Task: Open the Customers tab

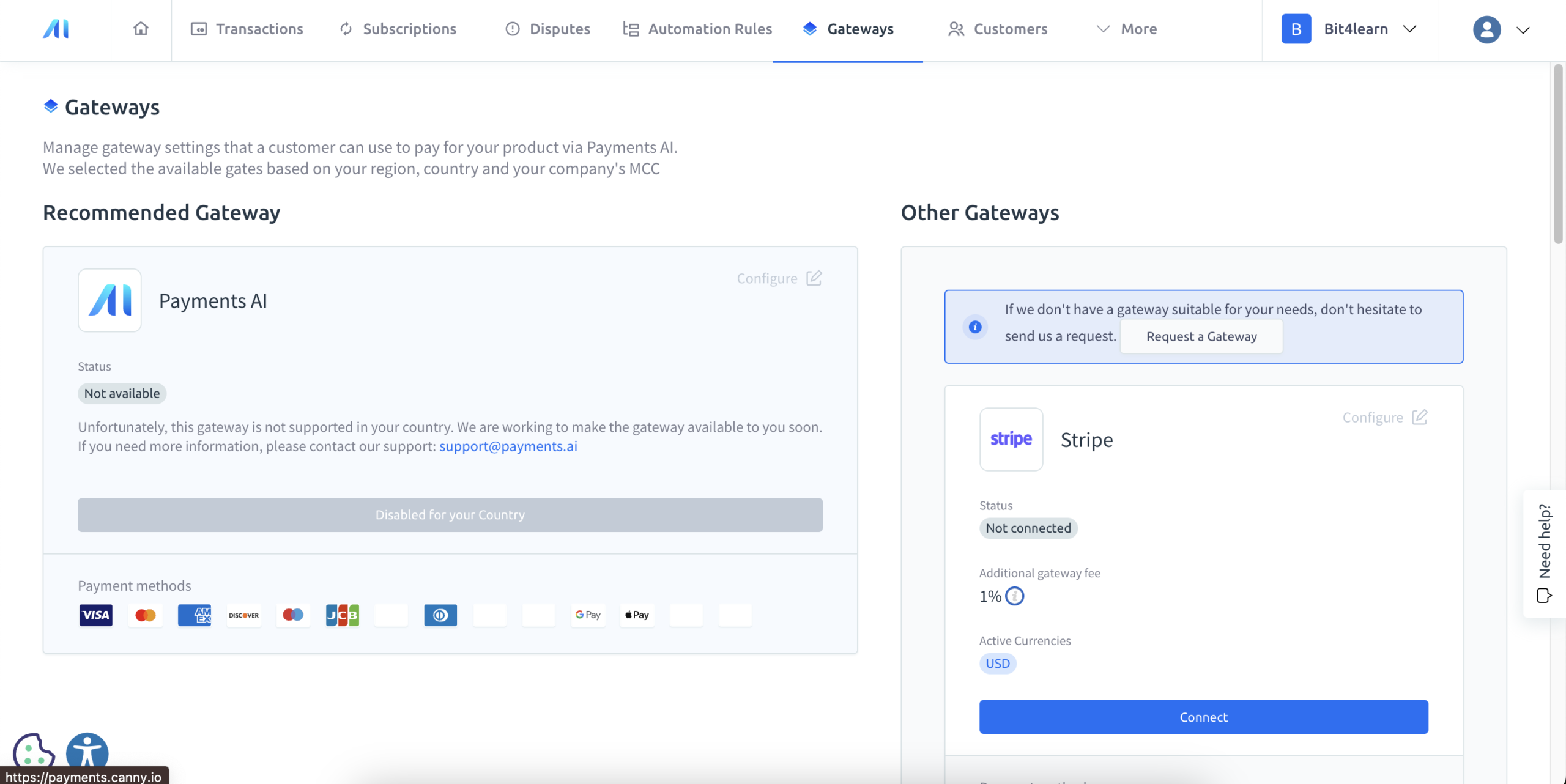Action: 998,29
